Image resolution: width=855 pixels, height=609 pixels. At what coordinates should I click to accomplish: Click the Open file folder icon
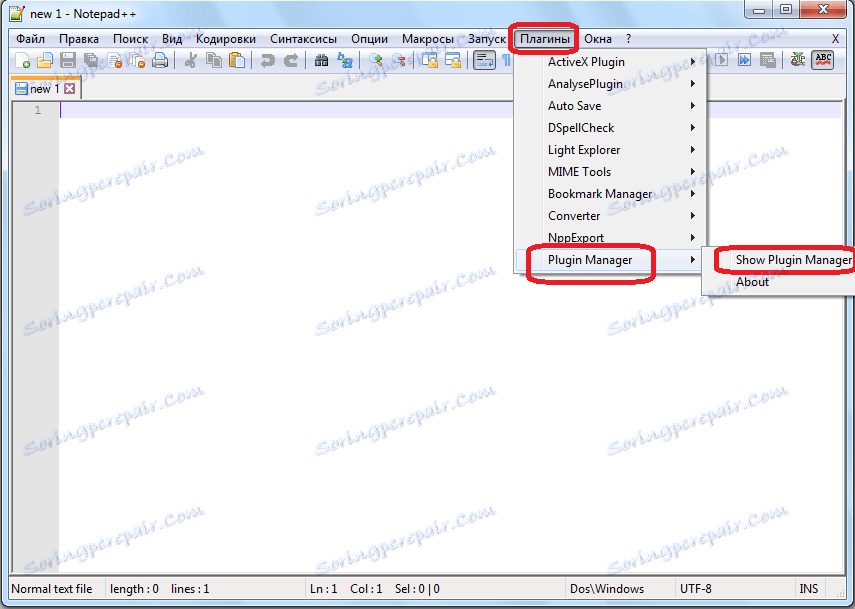point(45,60)
